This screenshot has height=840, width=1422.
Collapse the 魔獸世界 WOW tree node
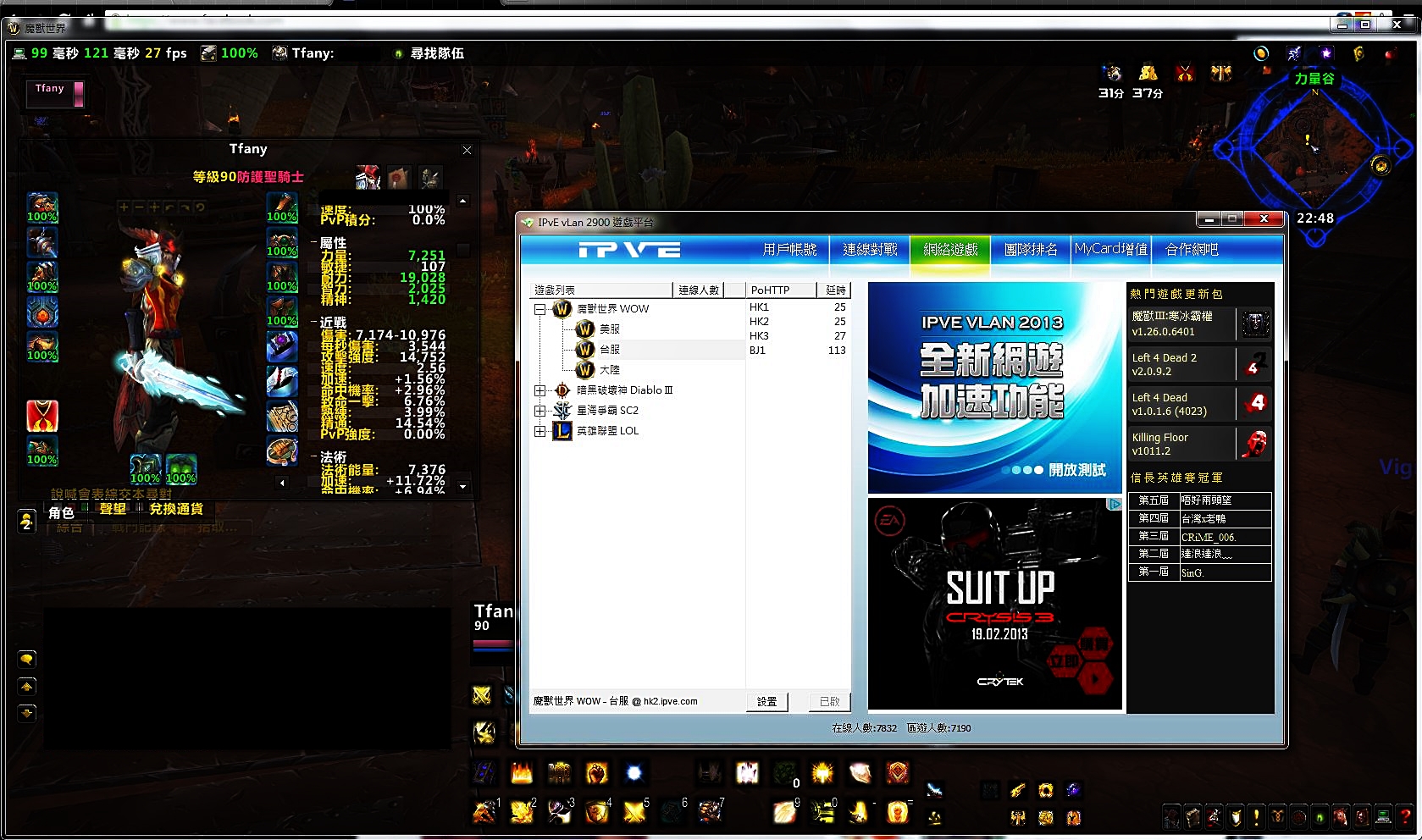coord(539,309)
